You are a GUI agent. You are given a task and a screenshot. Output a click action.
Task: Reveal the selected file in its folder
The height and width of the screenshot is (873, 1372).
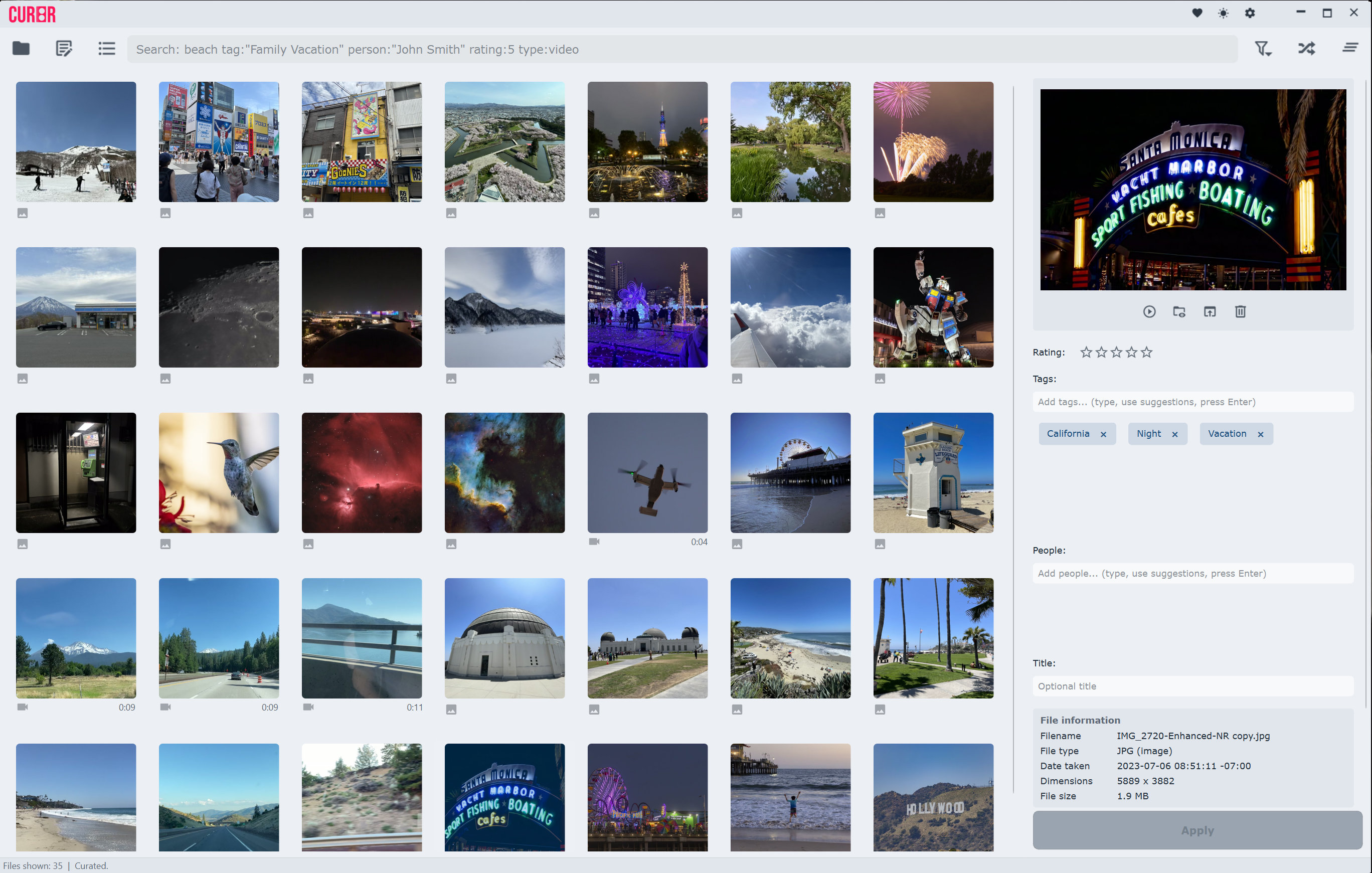1179,312
